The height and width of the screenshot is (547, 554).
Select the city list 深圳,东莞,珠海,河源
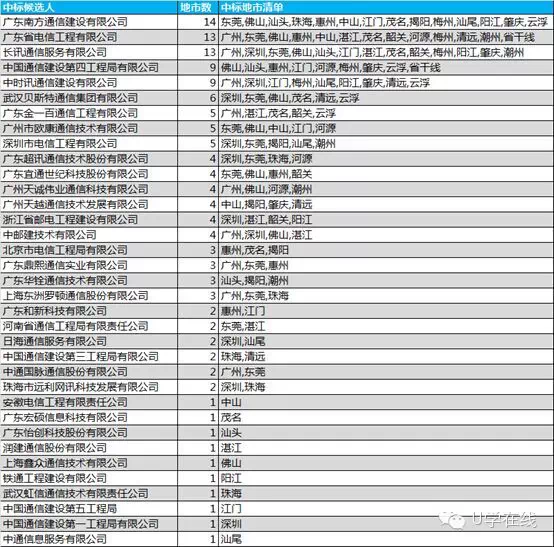pyautogui.click(x=386, y=159)
